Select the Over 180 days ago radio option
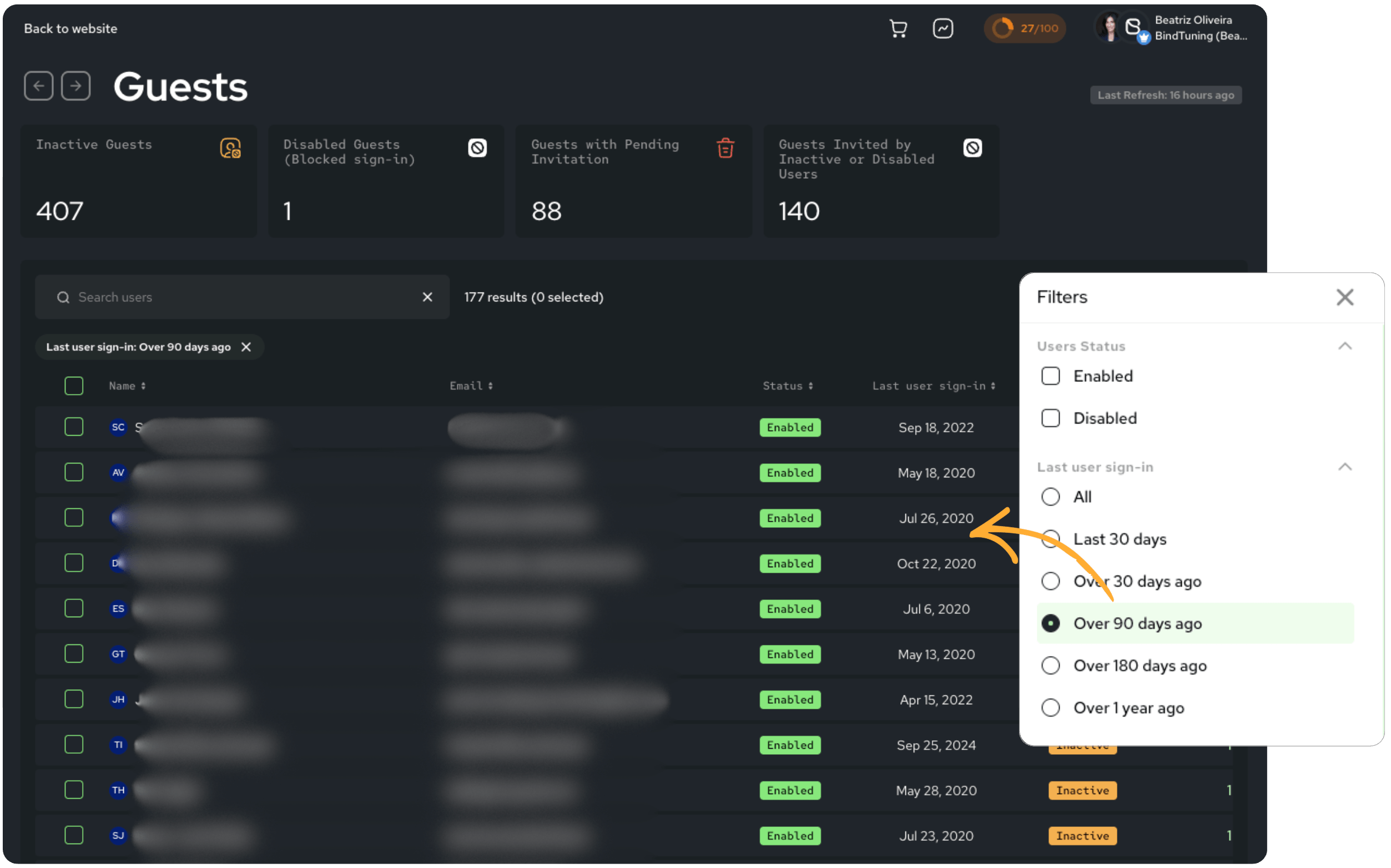Screen dimensions: 1391x868 tap(1051, 665)
